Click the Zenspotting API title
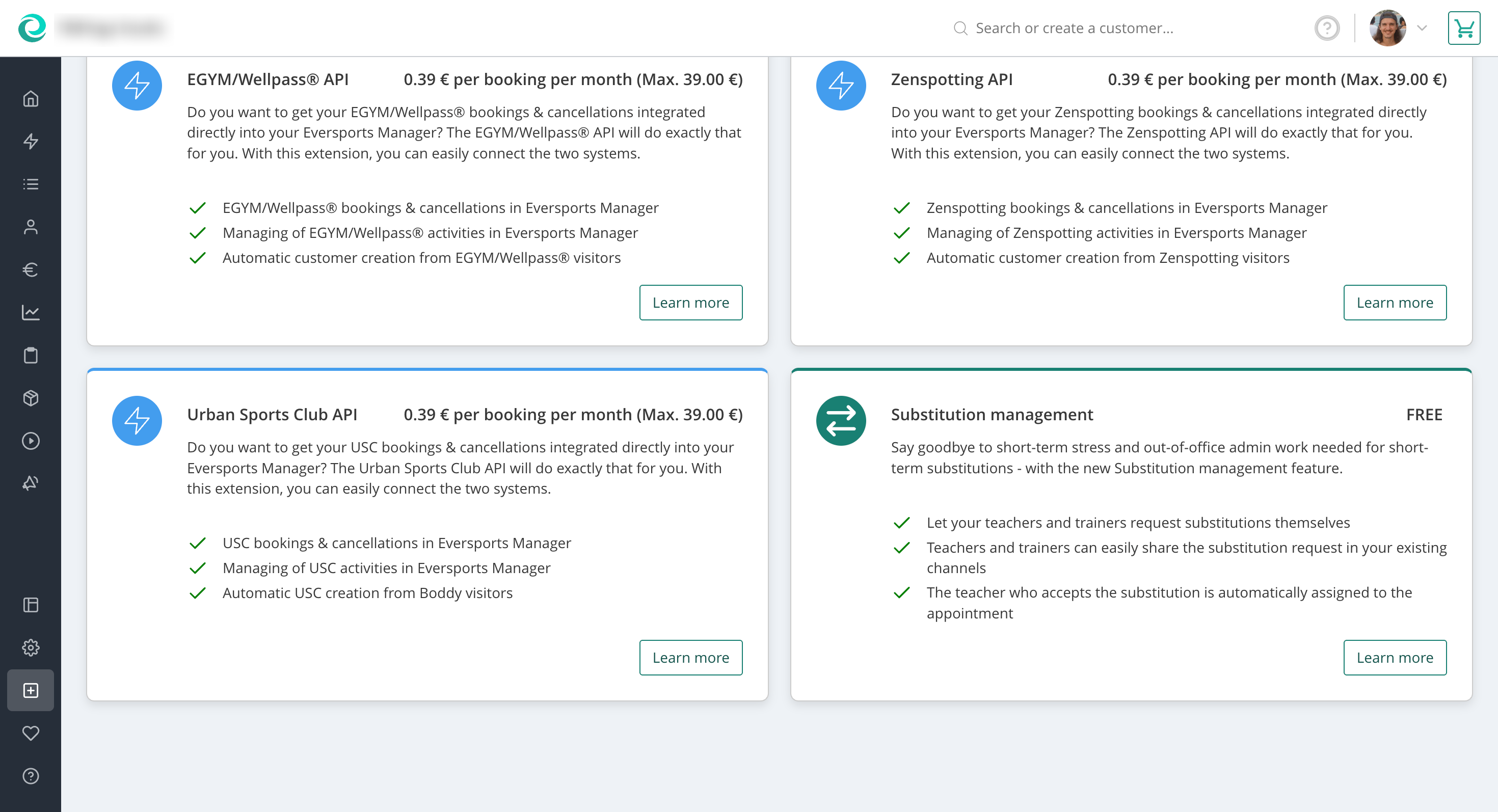 [x=951, y=79]
